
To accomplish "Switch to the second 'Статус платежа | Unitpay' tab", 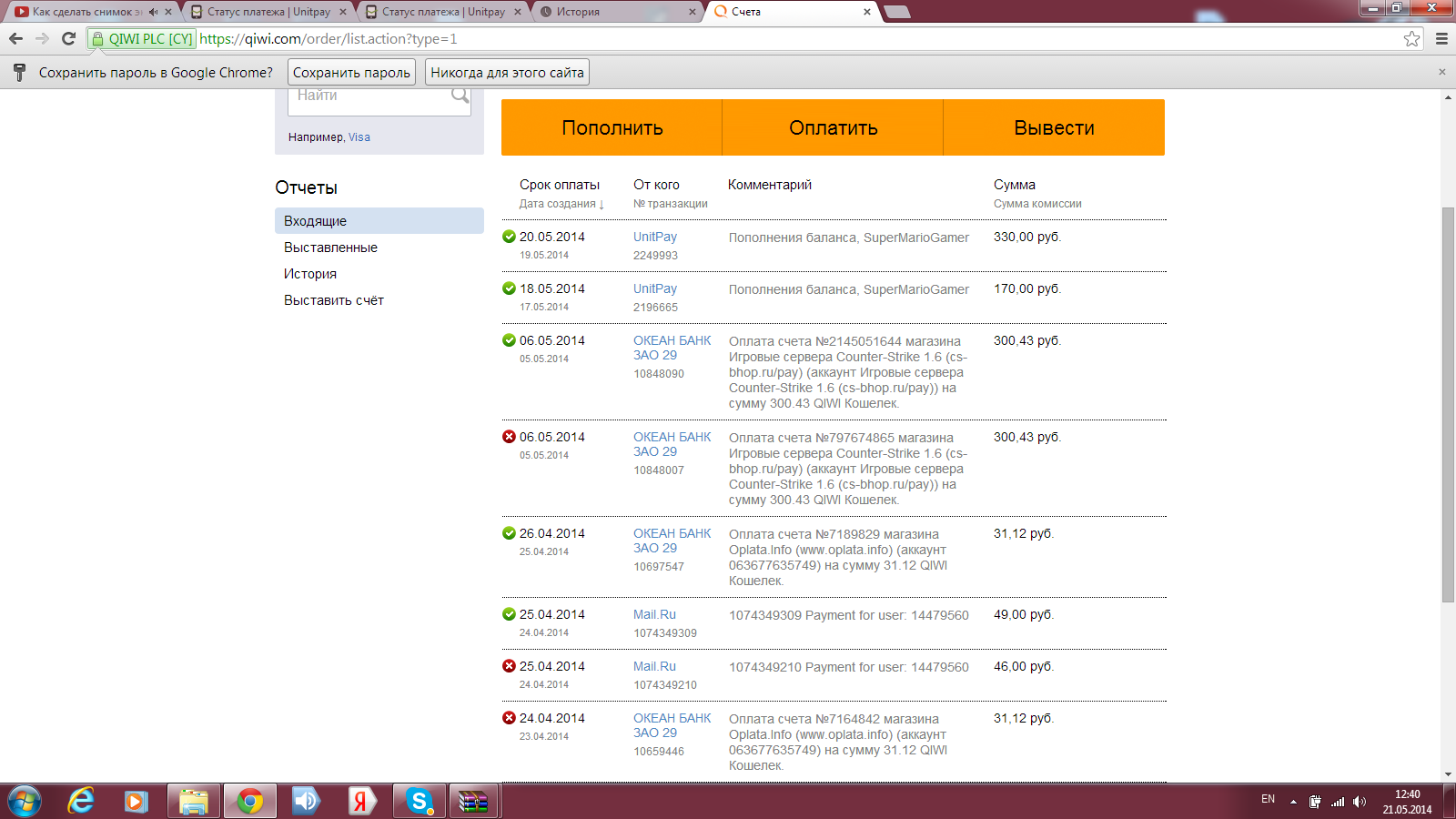I will [x=442, y=12].
